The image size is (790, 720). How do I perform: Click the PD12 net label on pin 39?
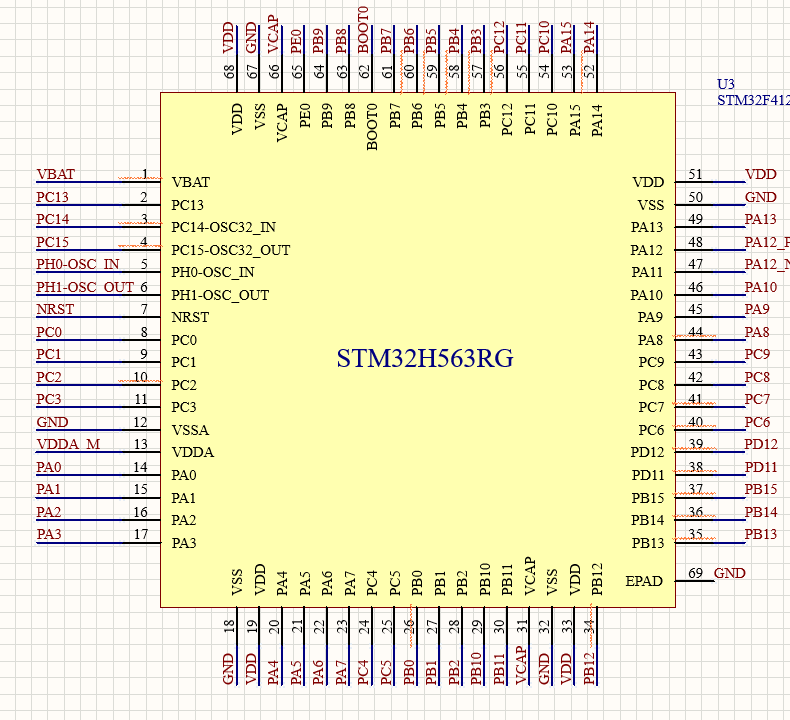pos(761,444)
